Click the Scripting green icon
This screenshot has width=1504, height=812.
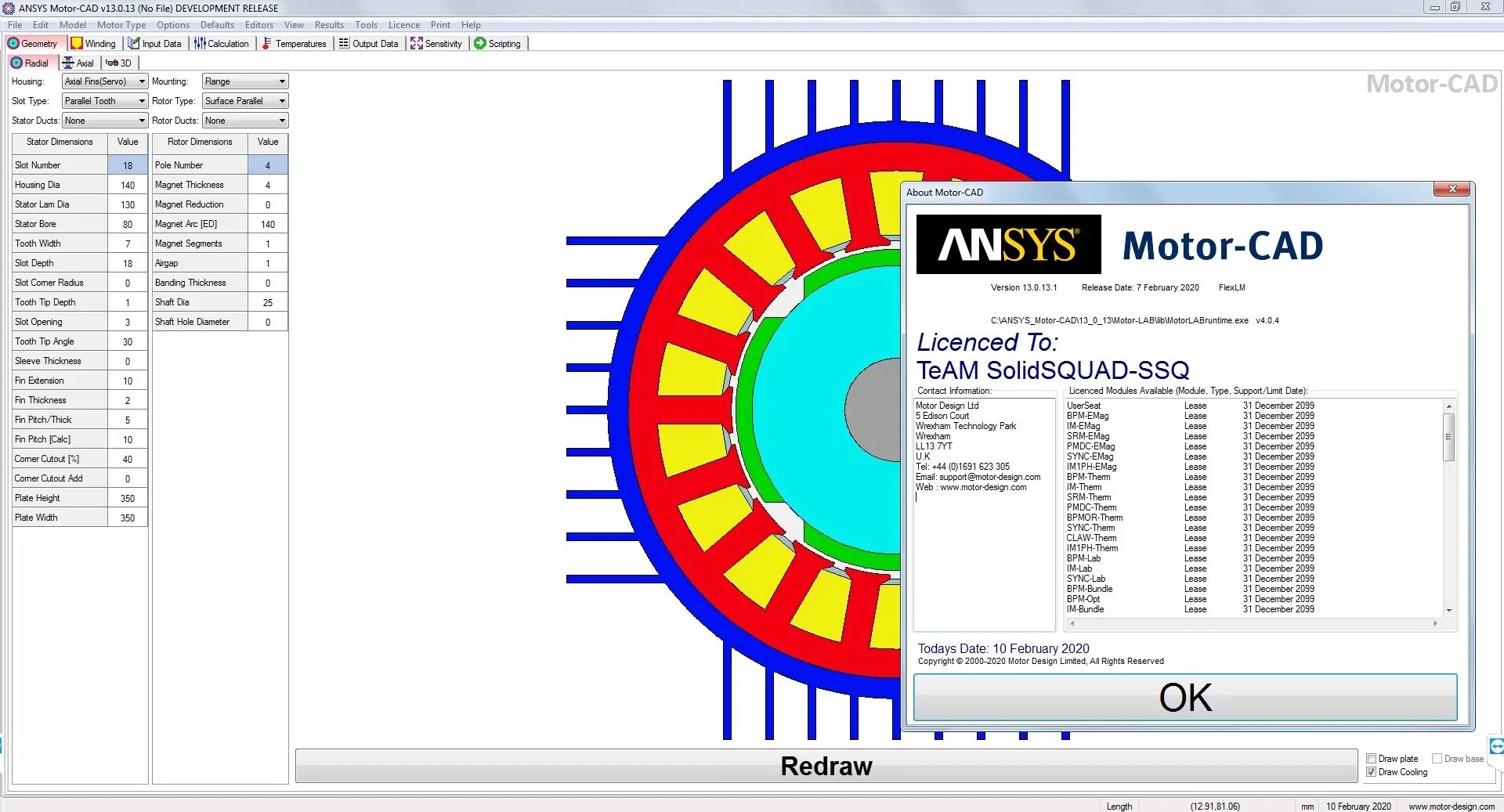[x=480, y=44]
